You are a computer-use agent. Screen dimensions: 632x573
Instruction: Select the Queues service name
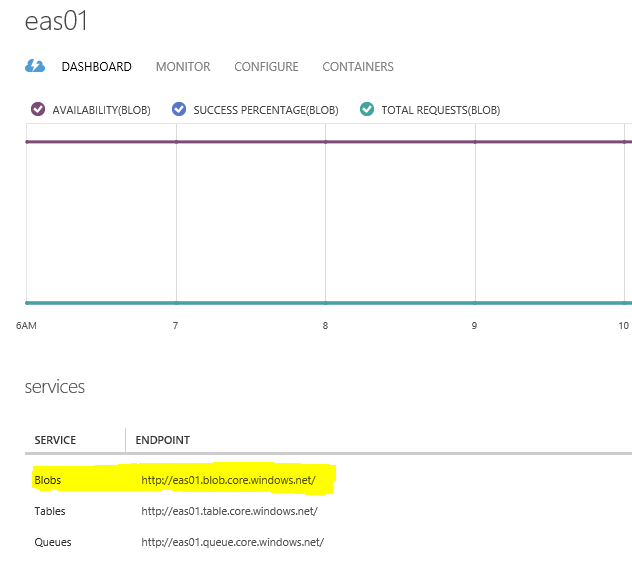click(x=53, y=542)
